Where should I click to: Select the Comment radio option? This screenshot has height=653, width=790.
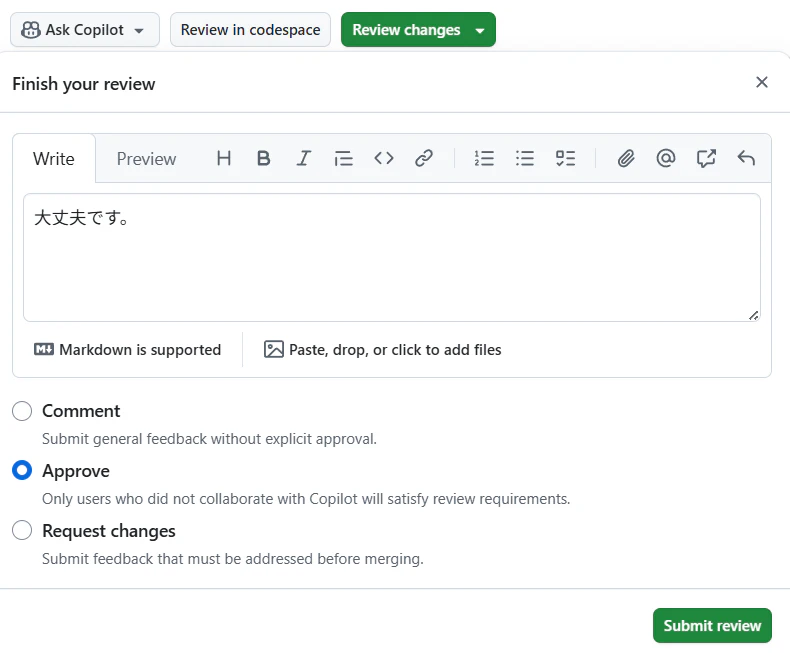click(22, 411)
